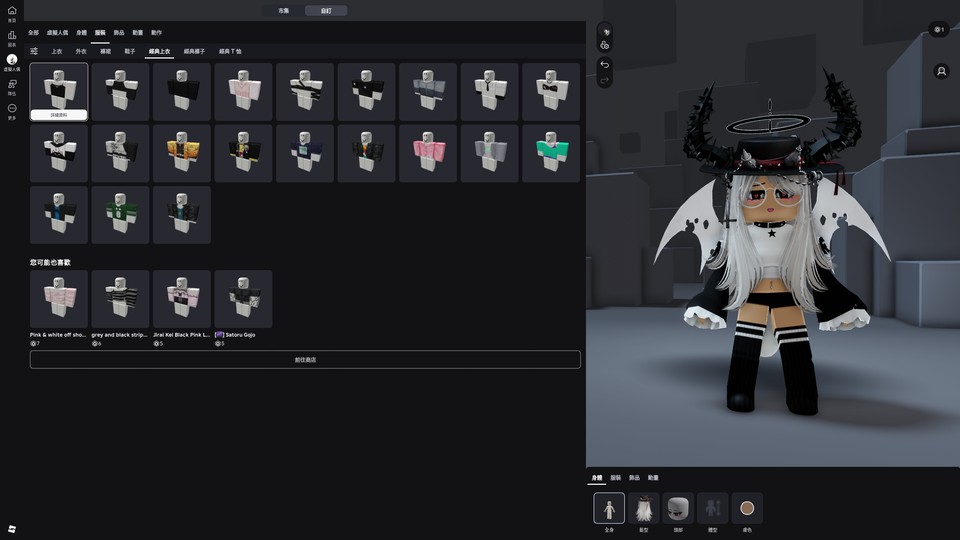Image resolution: width=960 pixels, height=540 pixels.
Task: Pick the skin color swatch 膚色
Action: click(747, 508)
